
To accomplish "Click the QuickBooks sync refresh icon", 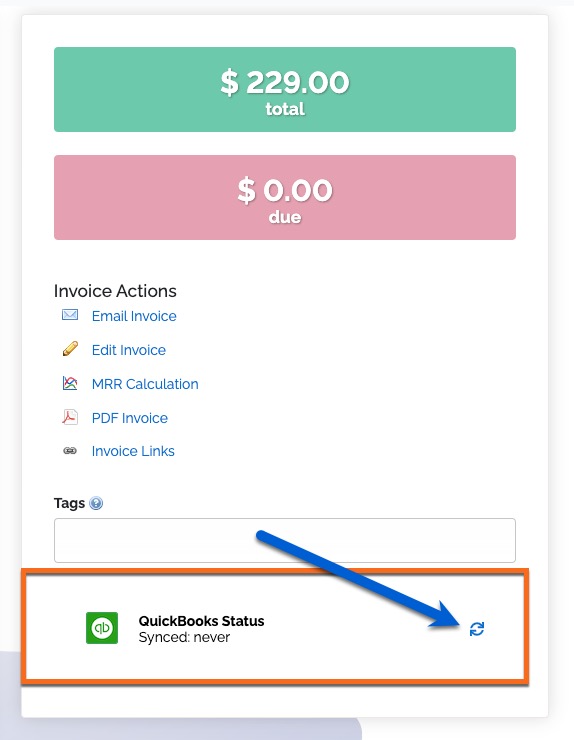I will coord(477,629).
